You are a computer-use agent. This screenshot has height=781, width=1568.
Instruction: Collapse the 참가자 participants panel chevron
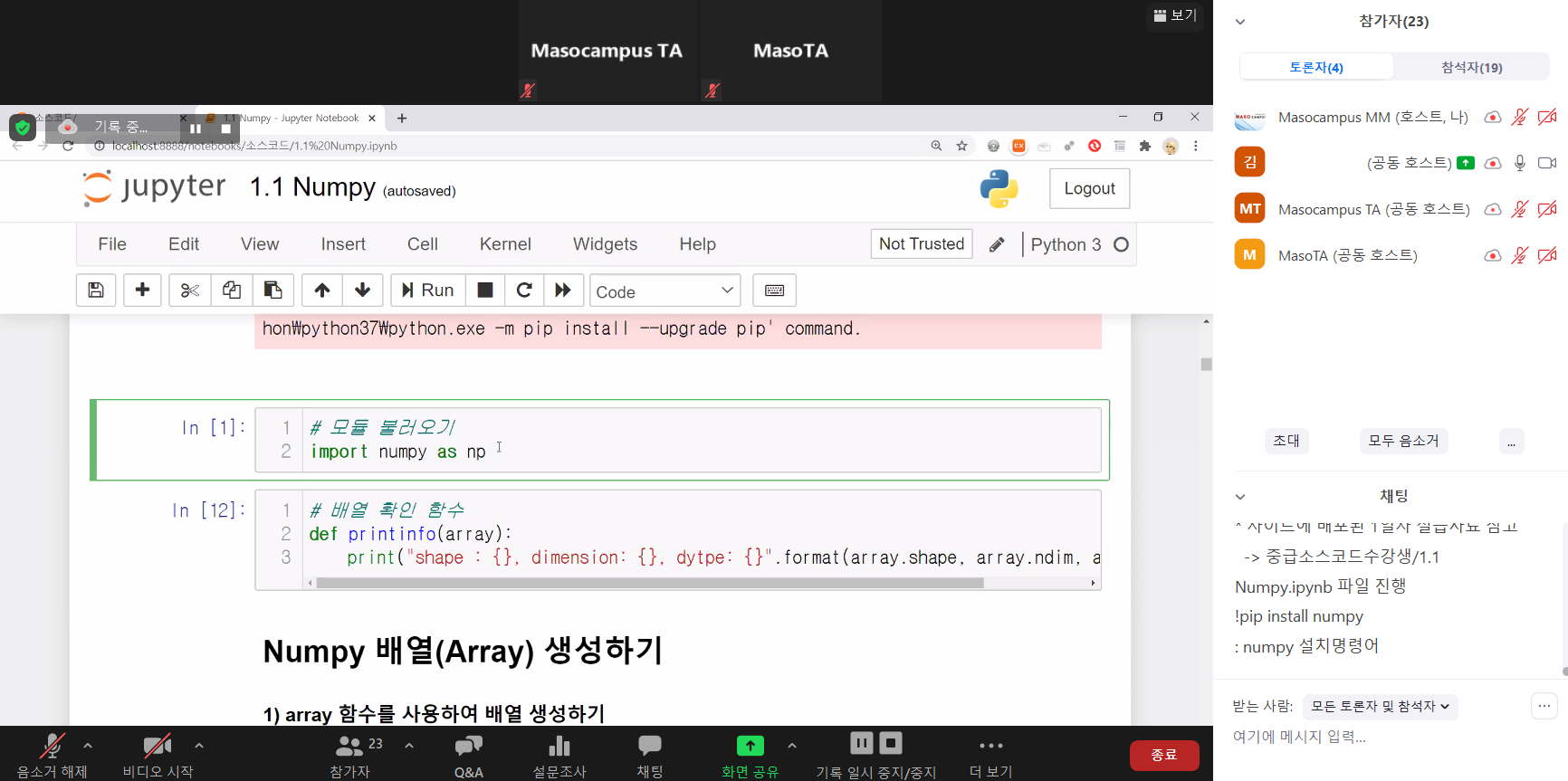pyautogui.click(x=1240, y=22)
